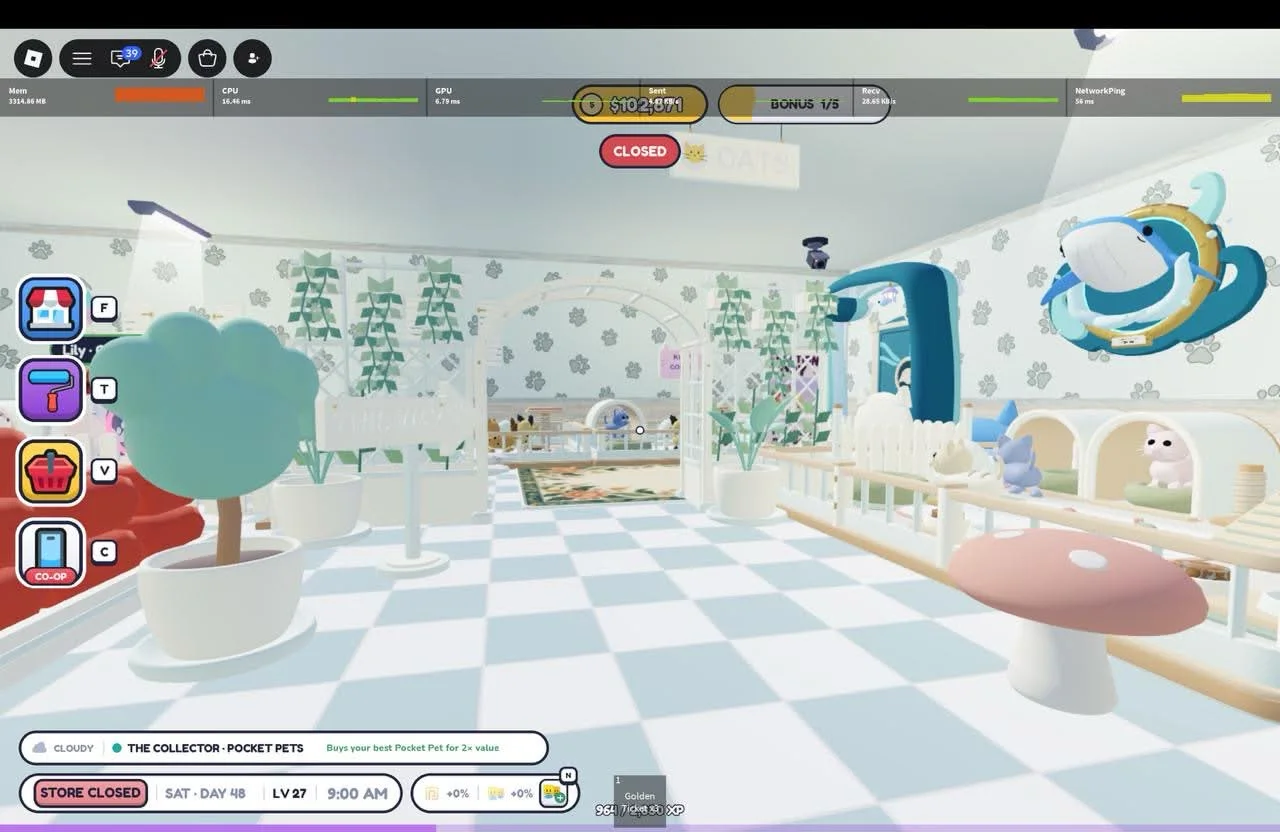Click the F keybind badge
The width and height of the screenshot is (1280, 832).
(104, 308)
